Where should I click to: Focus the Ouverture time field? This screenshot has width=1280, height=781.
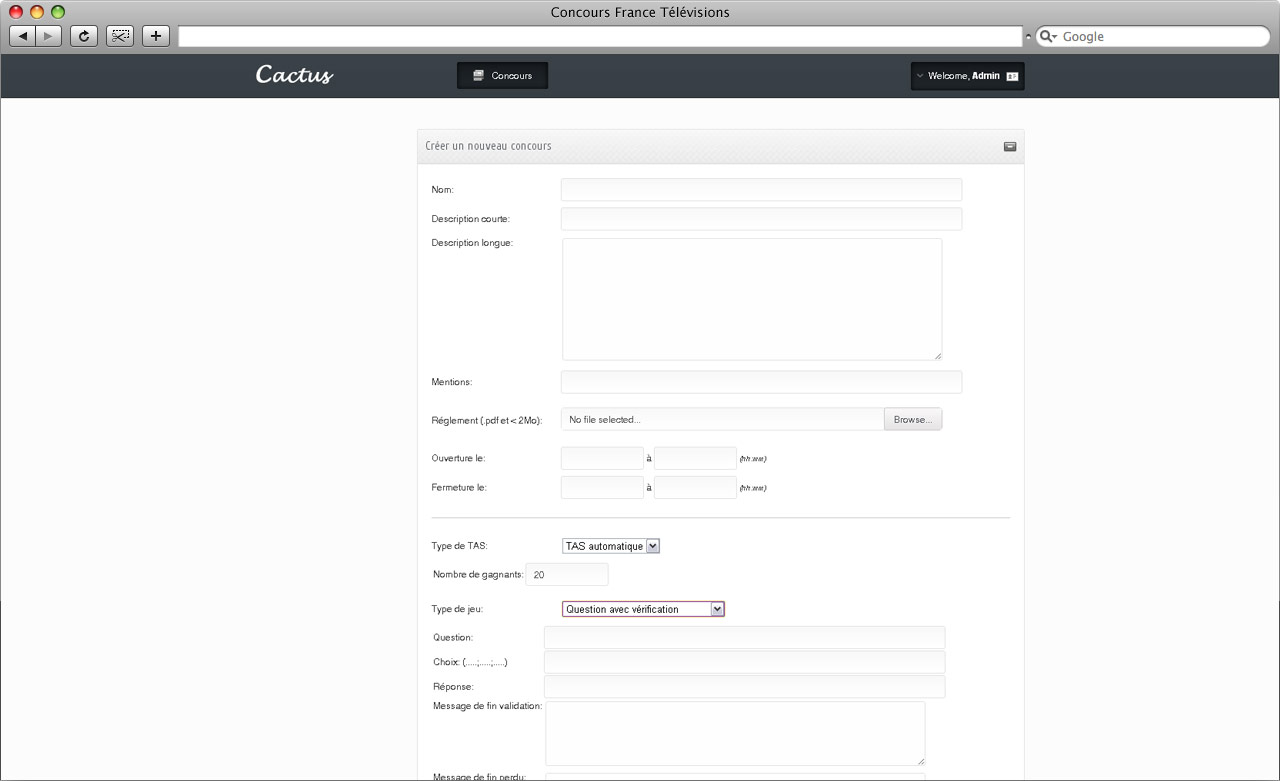click(695, 458)
